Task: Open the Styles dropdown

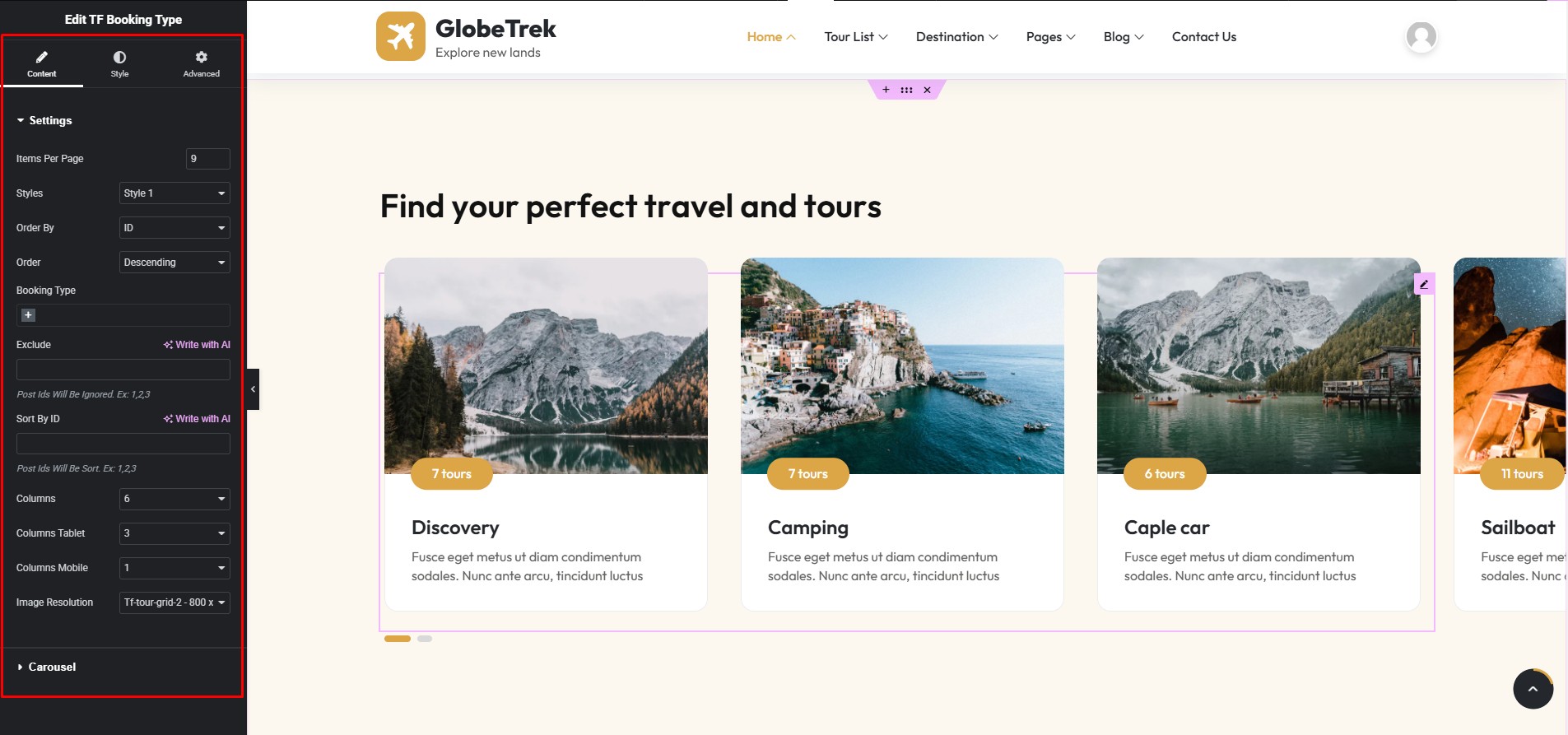Action: coord(174,193)
